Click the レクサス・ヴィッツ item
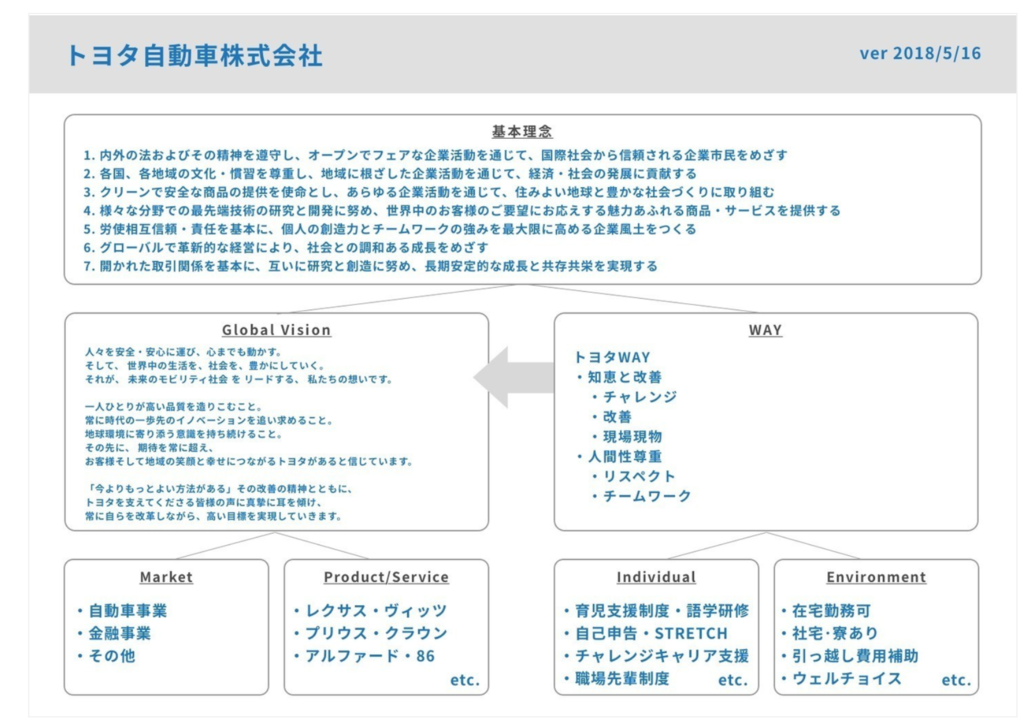 370,611
